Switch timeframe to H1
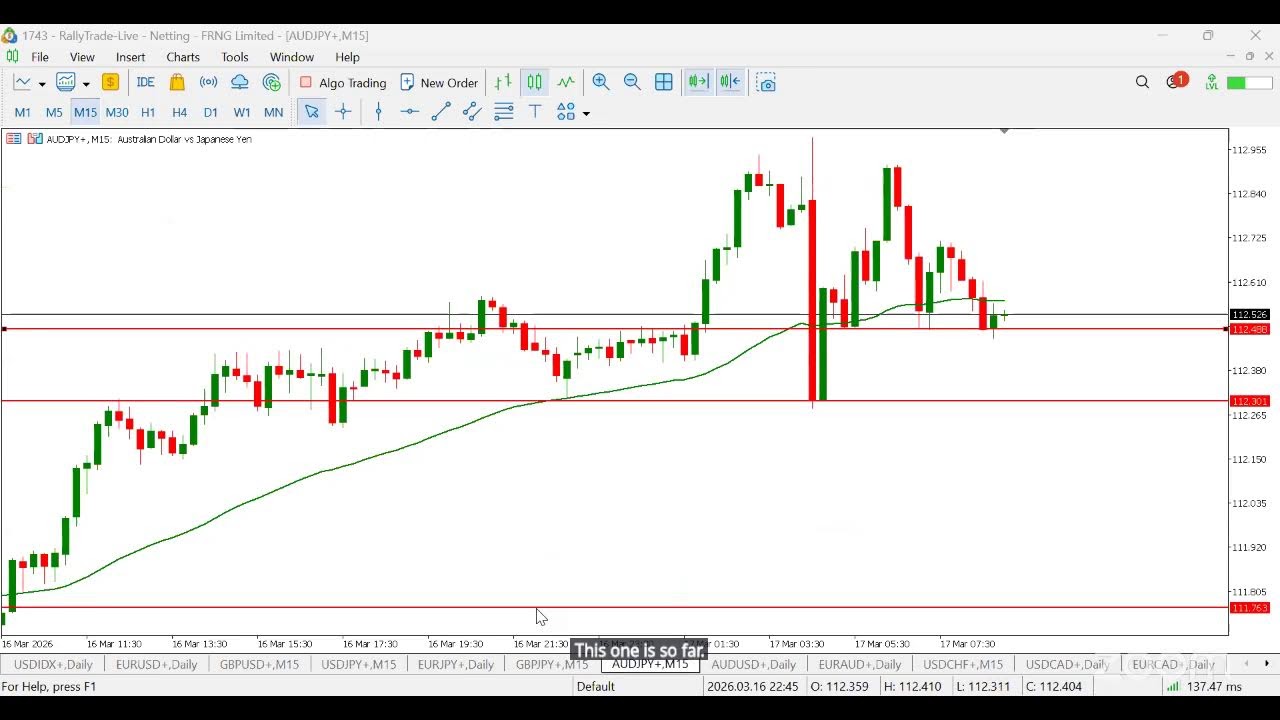Screen dimensions: 1280x720 tap(148, 112)
